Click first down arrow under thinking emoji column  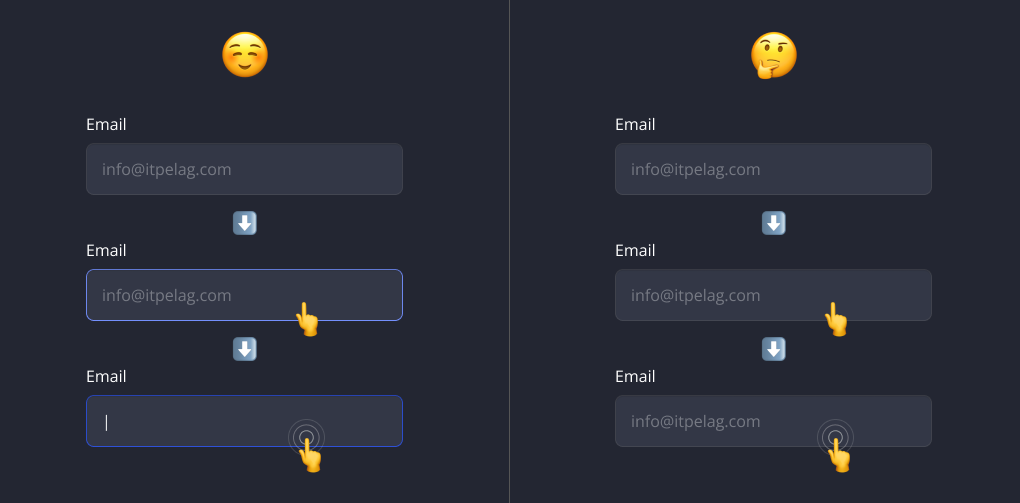coord(773,223)
